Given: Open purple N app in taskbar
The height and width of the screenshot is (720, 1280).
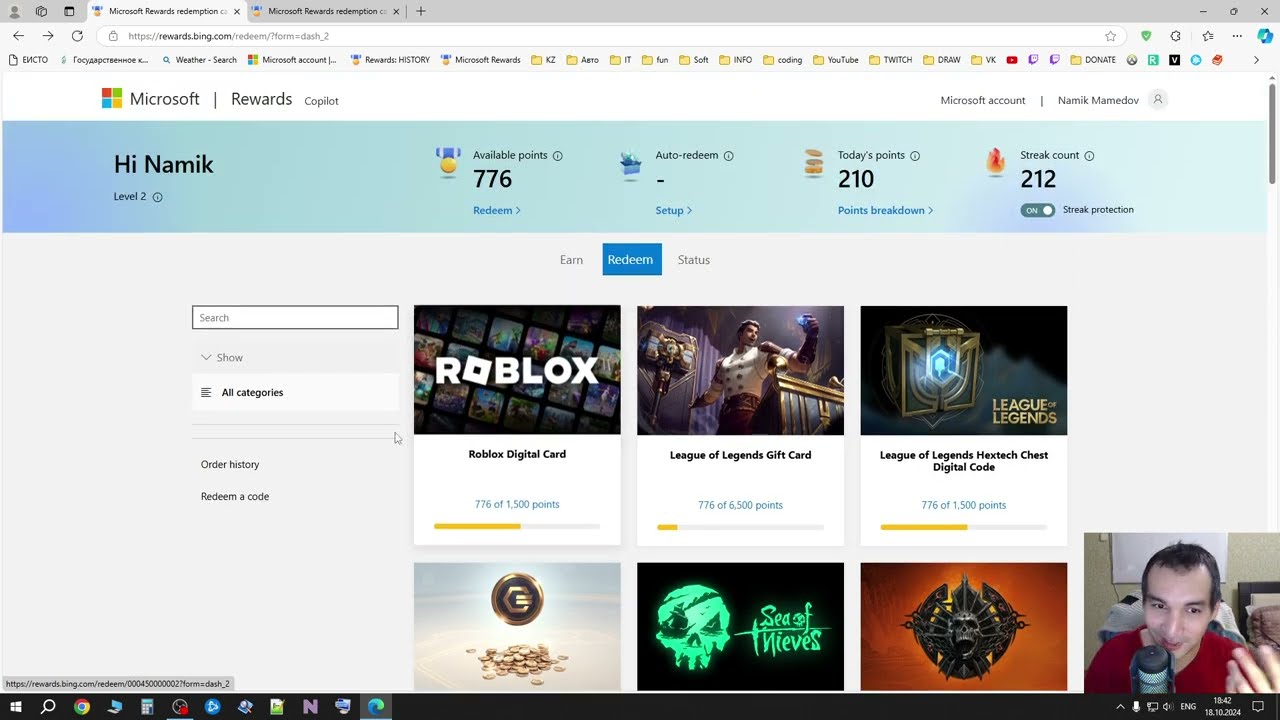Looking at the screenshot, I should click(x=310, y=707).
